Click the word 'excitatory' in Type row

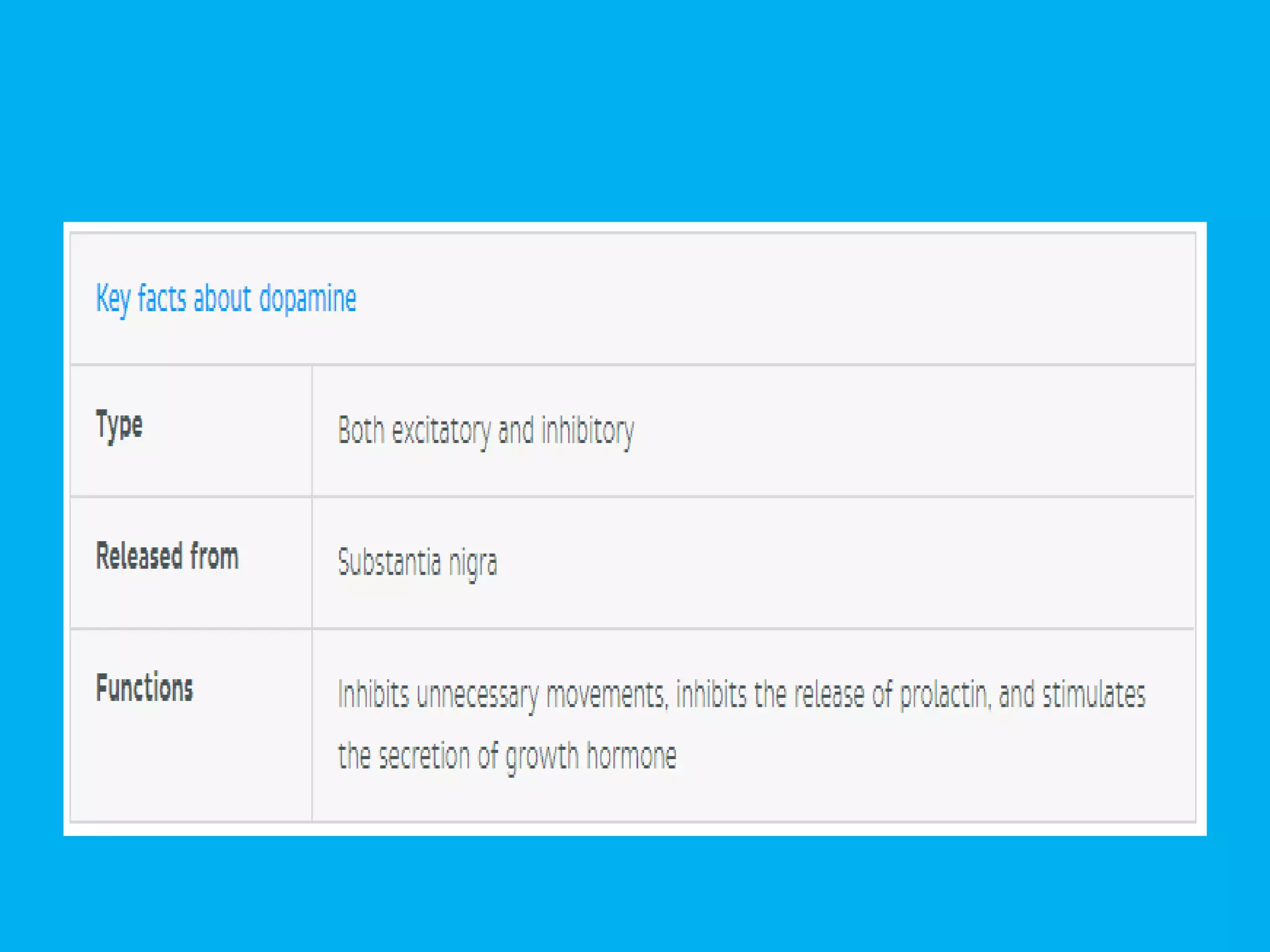[x=441, y=431]
